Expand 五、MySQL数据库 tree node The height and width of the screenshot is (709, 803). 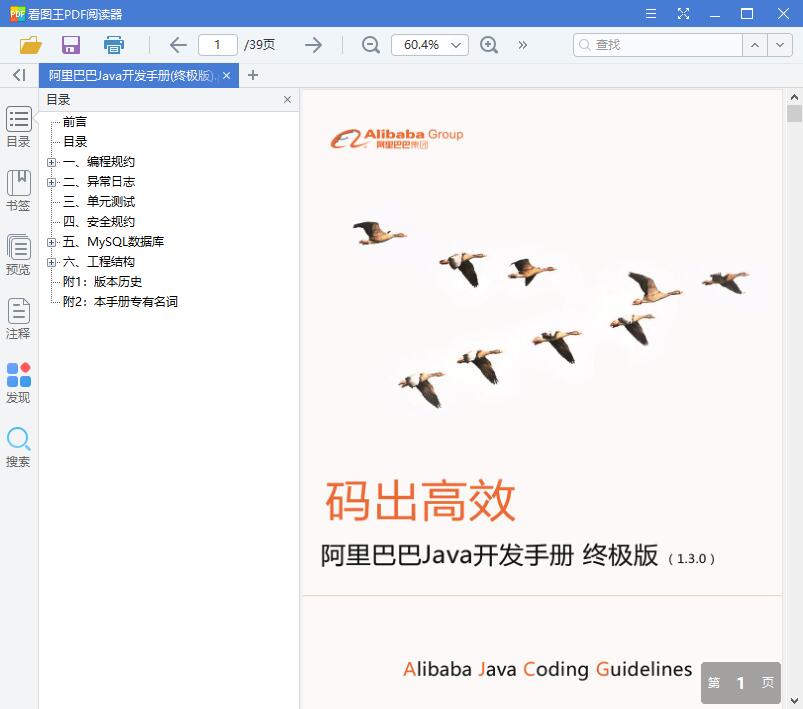point(51,242)
